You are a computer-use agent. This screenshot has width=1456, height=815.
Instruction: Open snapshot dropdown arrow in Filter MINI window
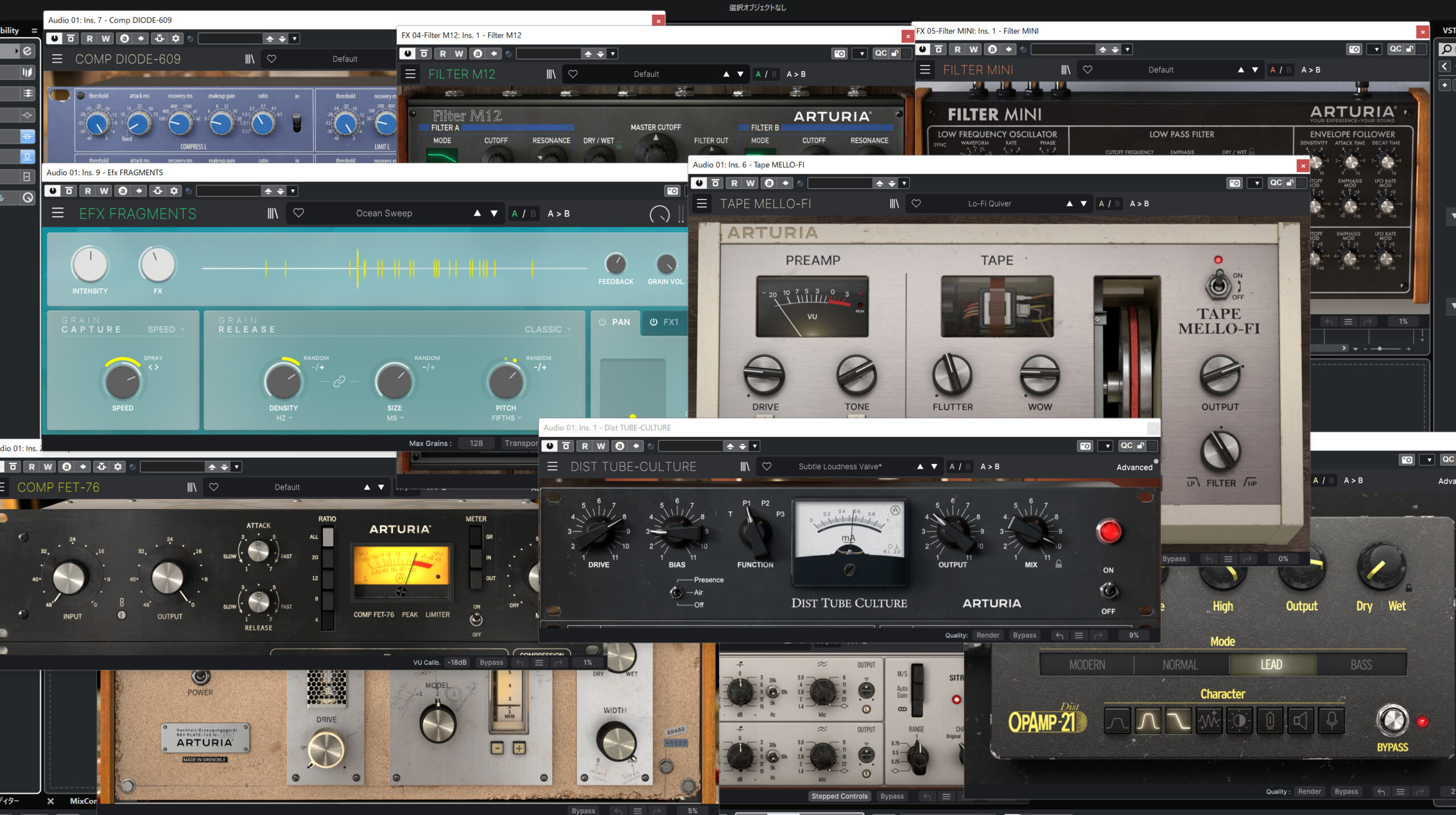(1376, 49)
